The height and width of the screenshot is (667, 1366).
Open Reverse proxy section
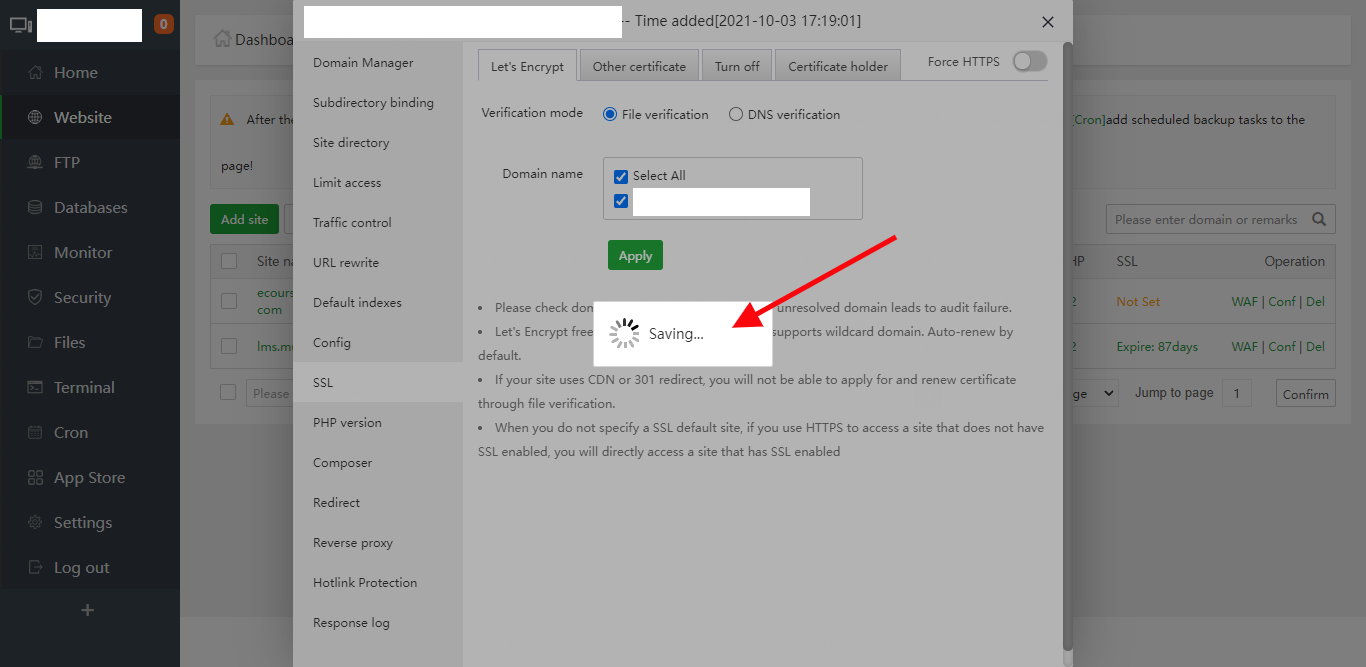point(378,542)
